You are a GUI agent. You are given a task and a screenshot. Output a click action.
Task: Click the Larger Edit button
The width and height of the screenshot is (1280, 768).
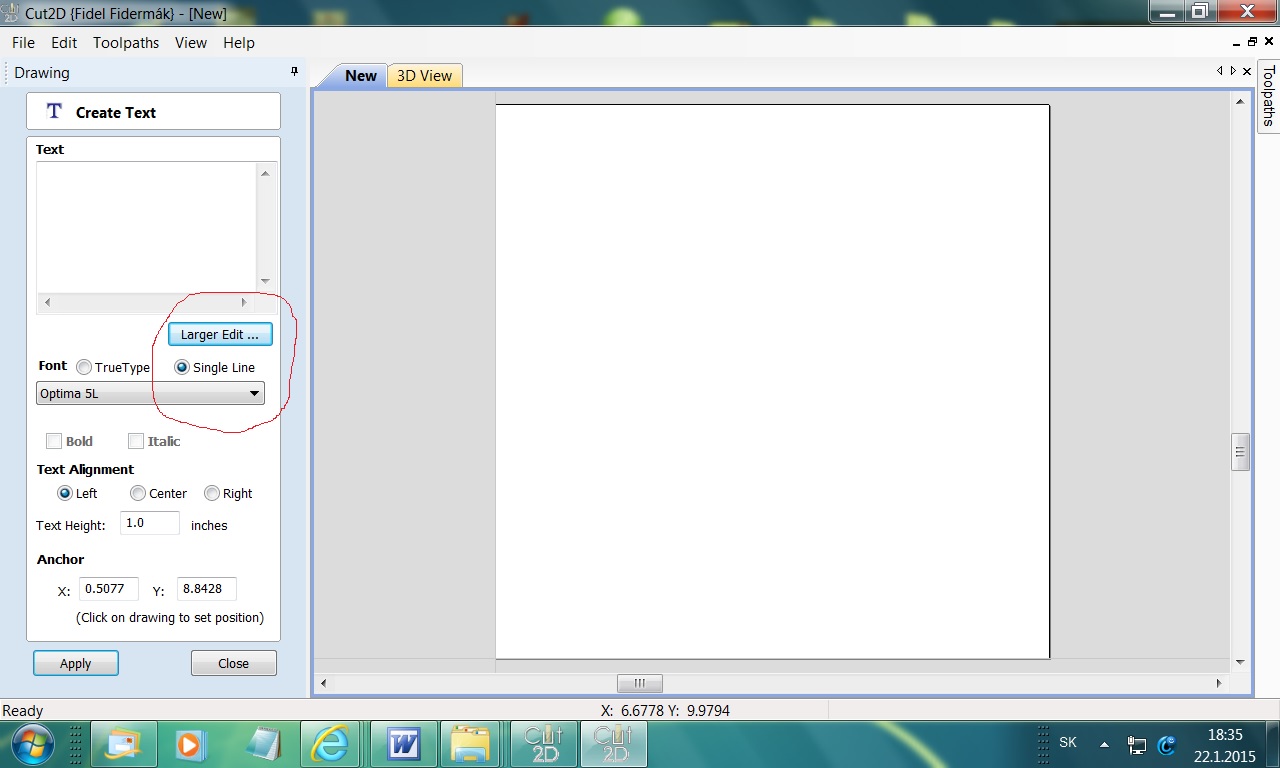coord(220,335)
